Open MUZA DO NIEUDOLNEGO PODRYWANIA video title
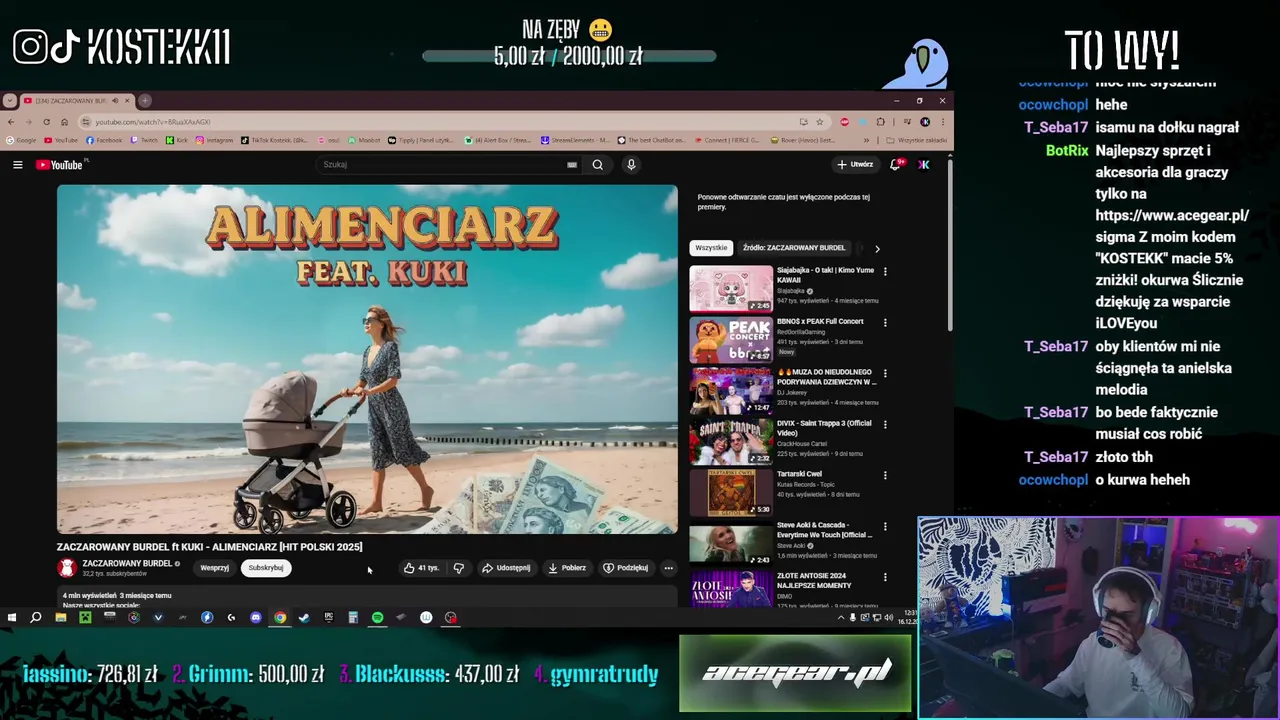1280x720 pixels. tap(826, 377)
